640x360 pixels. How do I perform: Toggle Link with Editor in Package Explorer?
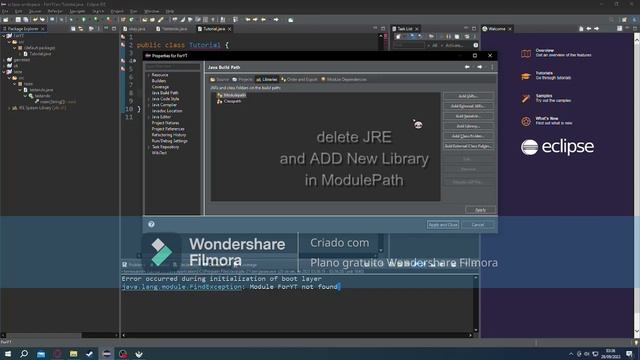[x=81, y=29]
